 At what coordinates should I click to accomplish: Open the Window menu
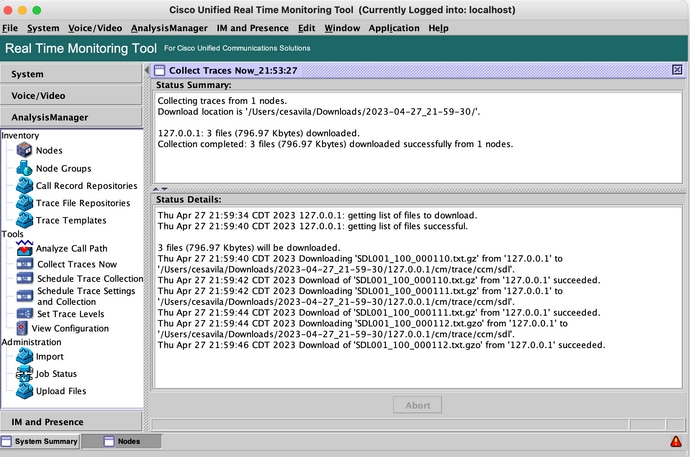click(342, 28)
